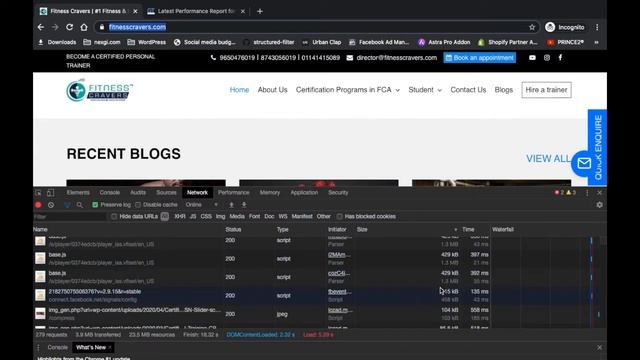Click the blue mail enquiry bubble

[x=584, y=163]
